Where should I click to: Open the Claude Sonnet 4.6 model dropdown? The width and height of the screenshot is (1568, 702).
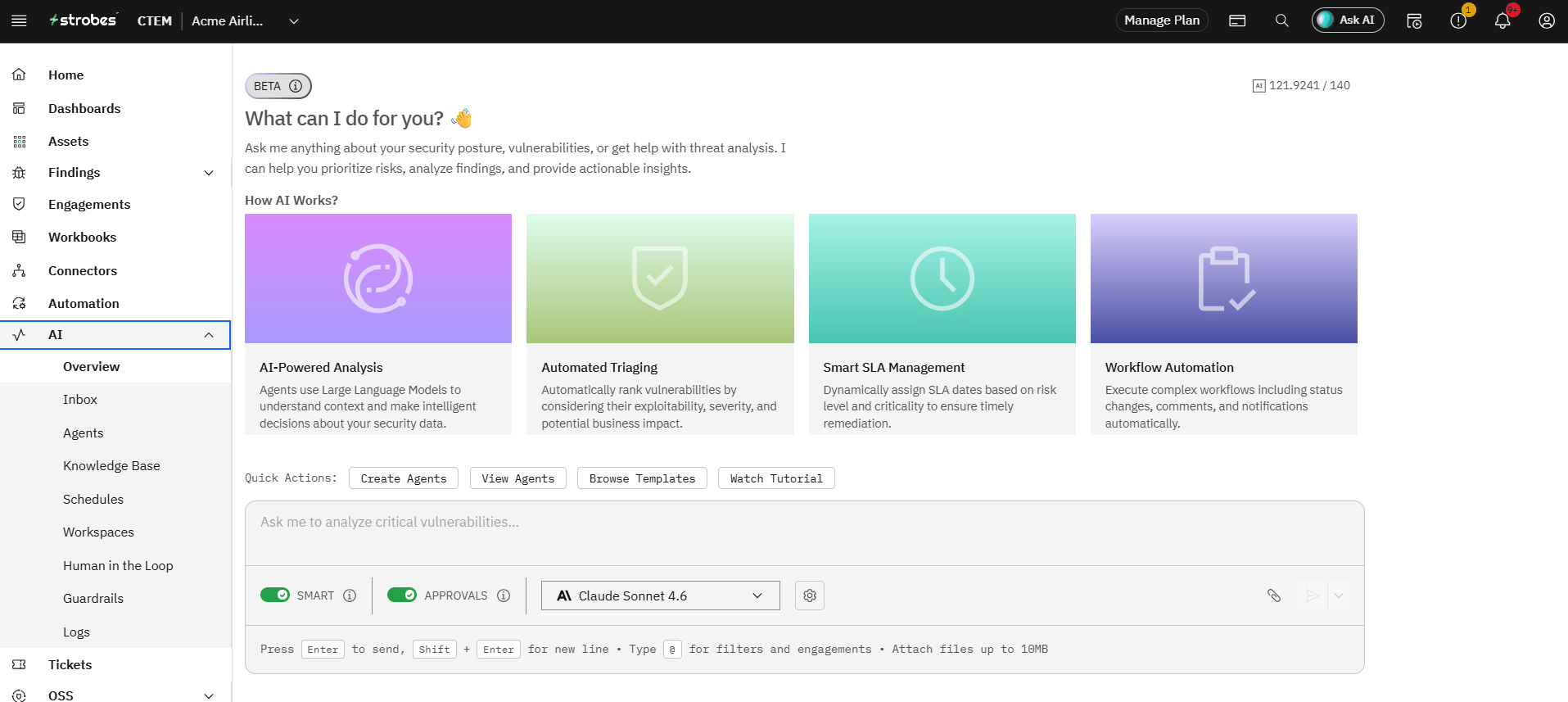pos(661,596)
